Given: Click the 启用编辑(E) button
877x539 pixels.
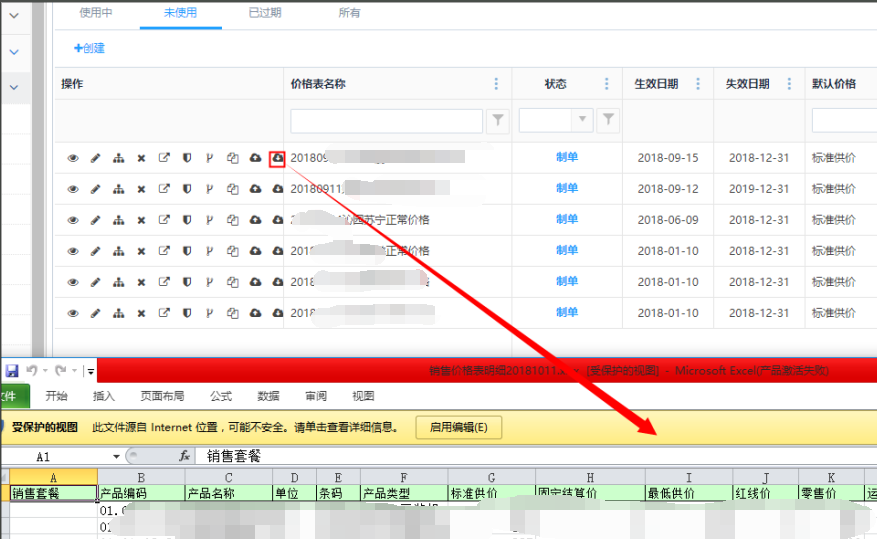Looking at the screenshot, I should pos(458,427).
